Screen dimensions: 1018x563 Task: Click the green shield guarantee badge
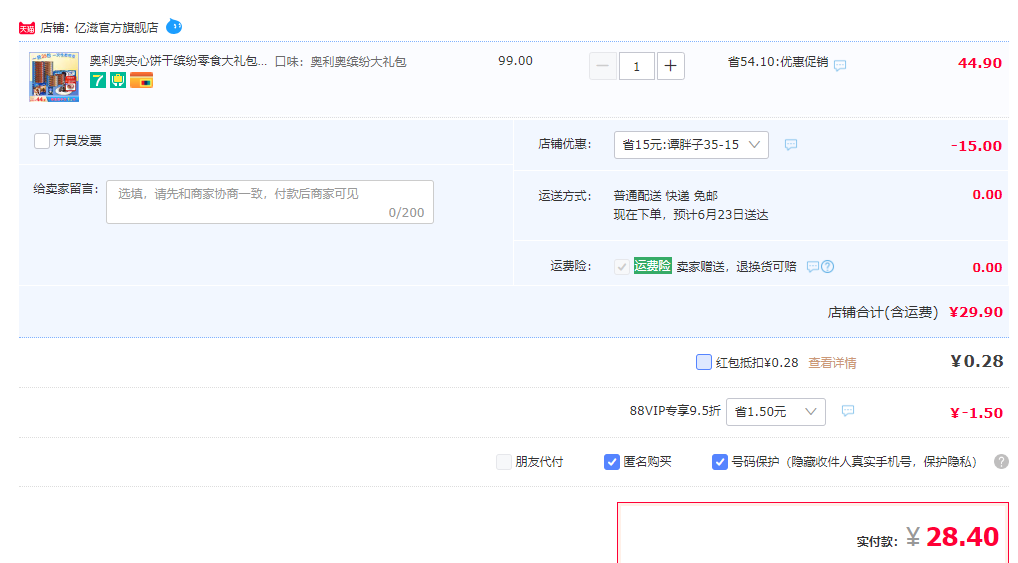pyautogui.click(x=118, y=80)
